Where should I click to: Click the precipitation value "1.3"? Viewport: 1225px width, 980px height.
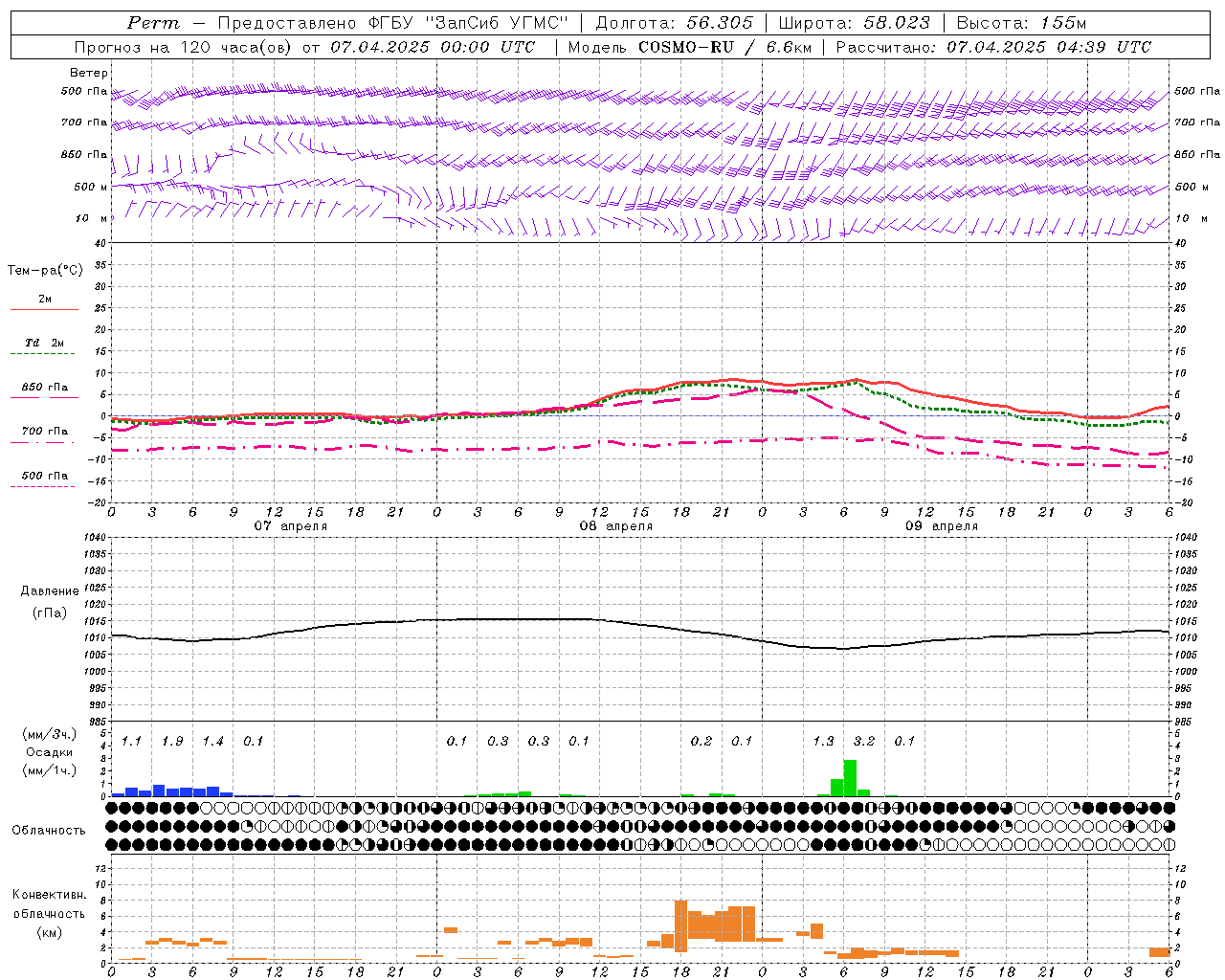coord(823,742)
